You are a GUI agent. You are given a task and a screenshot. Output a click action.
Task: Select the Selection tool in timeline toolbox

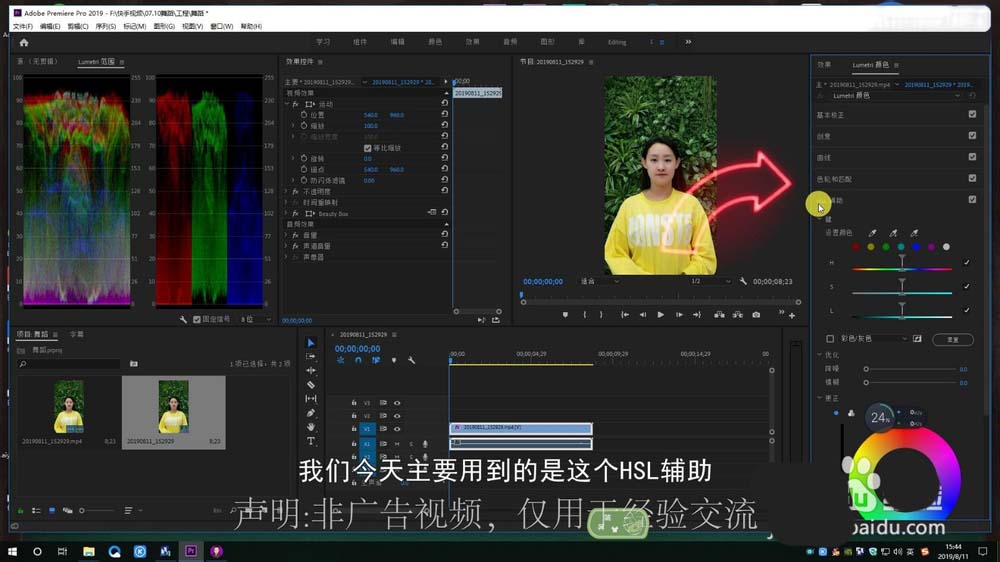[311, 343]
